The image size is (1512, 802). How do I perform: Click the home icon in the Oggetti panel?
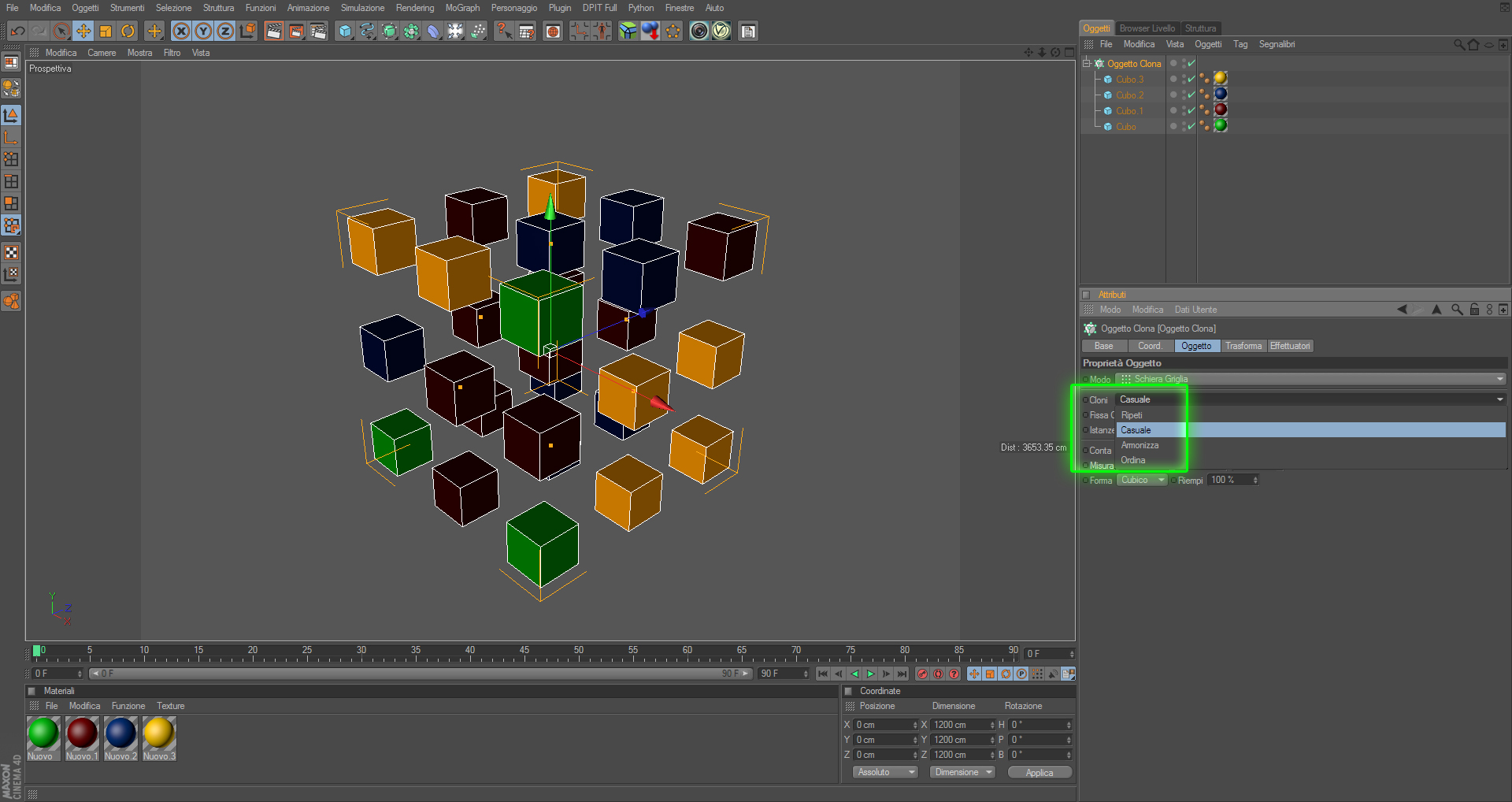(x=1473, y=45)
